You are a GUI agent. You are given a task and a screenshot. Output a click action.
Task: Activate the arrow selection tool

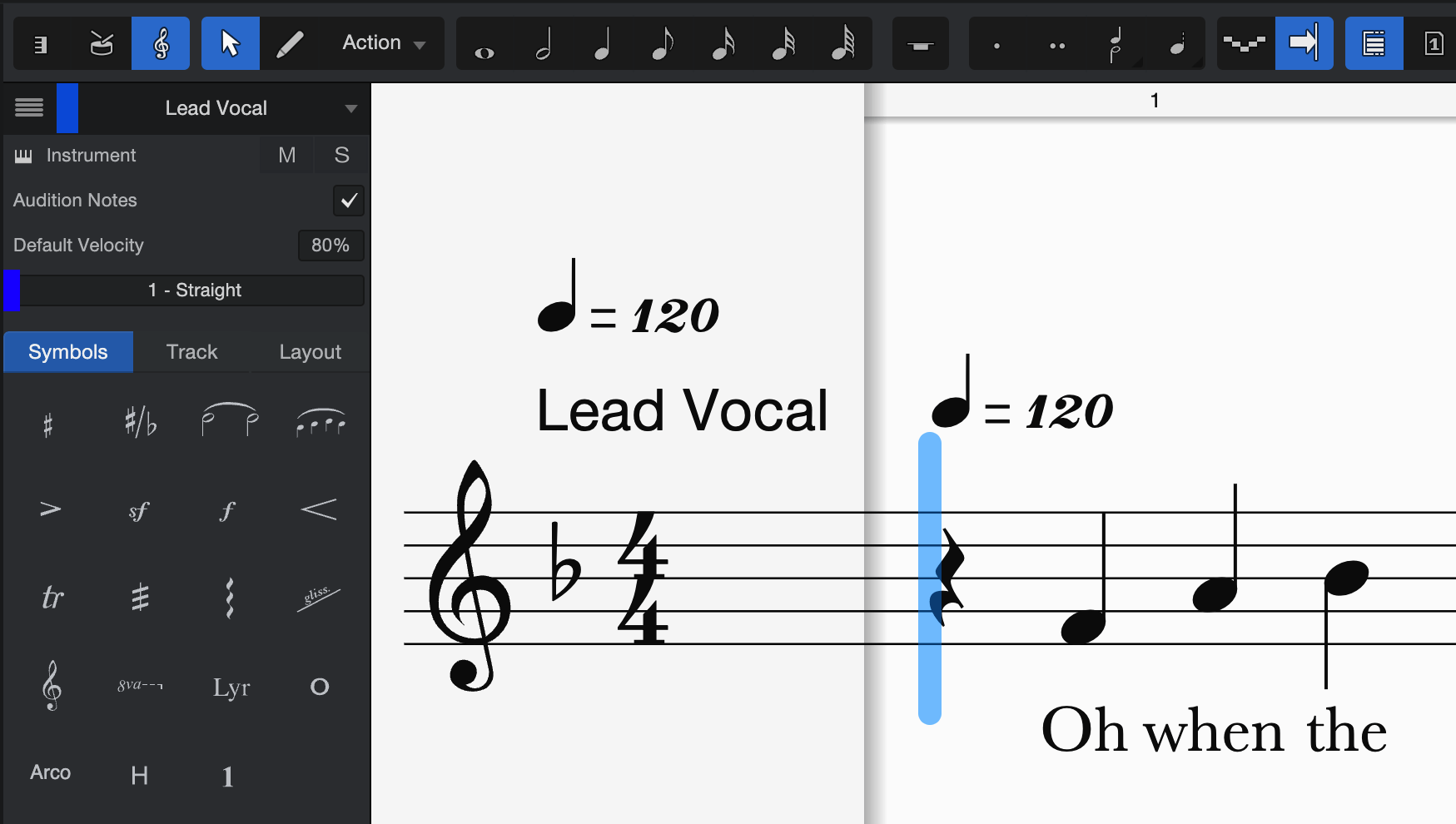[231, 43]
